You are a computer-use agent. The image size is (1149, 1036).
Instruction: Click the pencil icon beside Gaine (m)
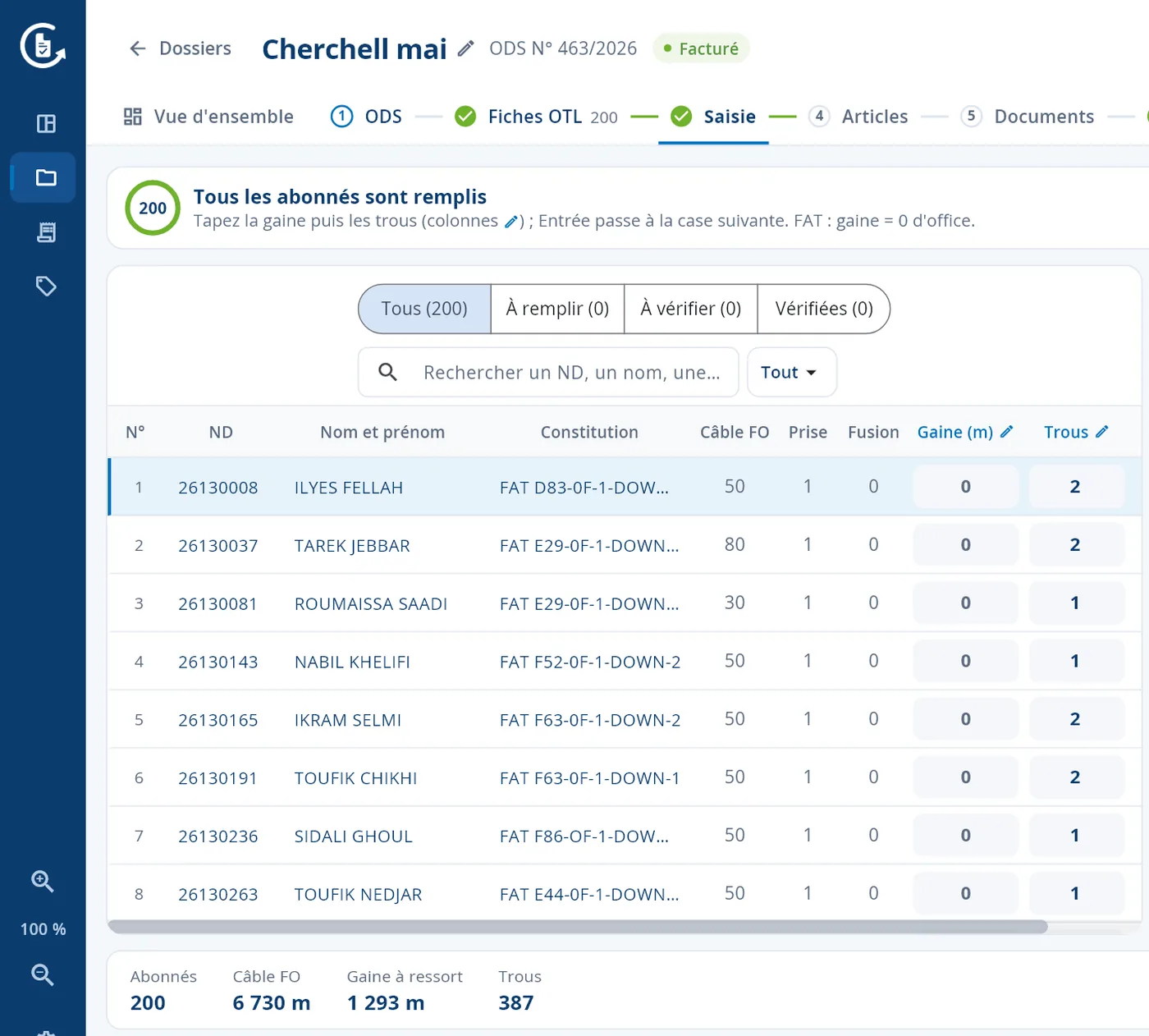(1007, 431)
